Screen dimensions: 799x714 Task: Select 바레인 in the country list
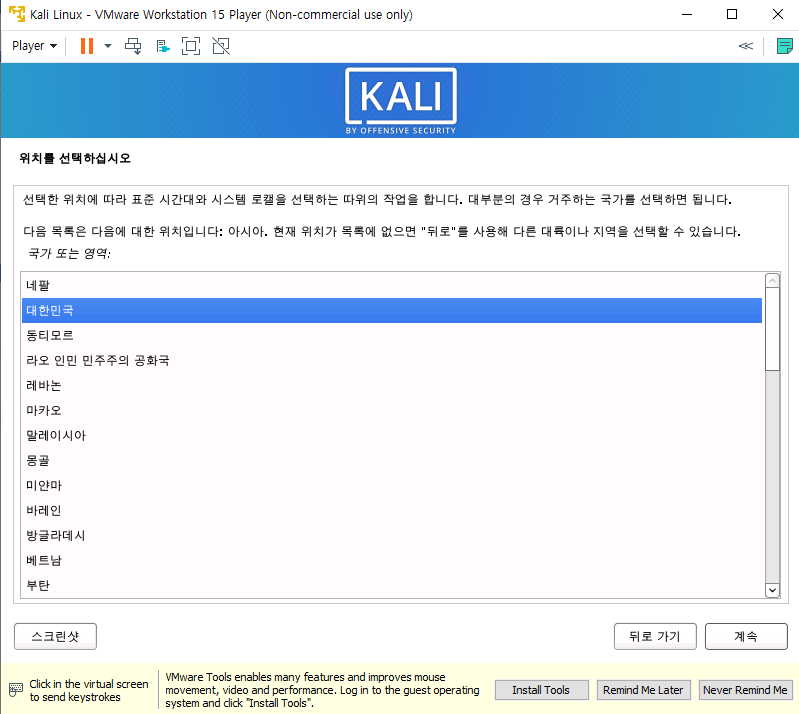pos(392,510)
